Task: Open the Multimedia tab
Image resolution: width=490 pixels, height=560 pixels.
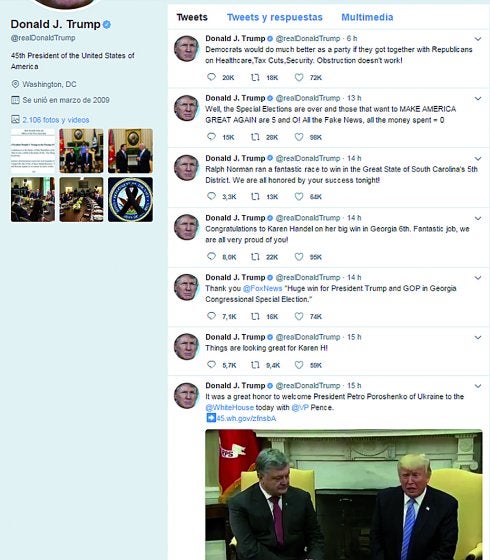Action: tap(367, 17)
